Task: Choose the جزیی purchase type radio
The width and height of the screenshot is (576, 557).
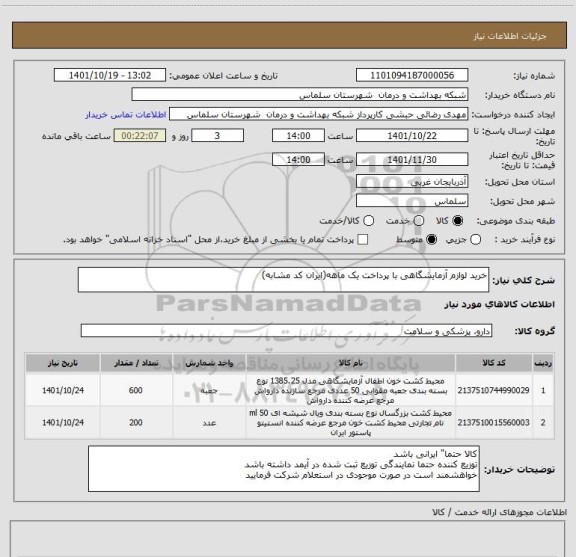Action: [476, 240]
